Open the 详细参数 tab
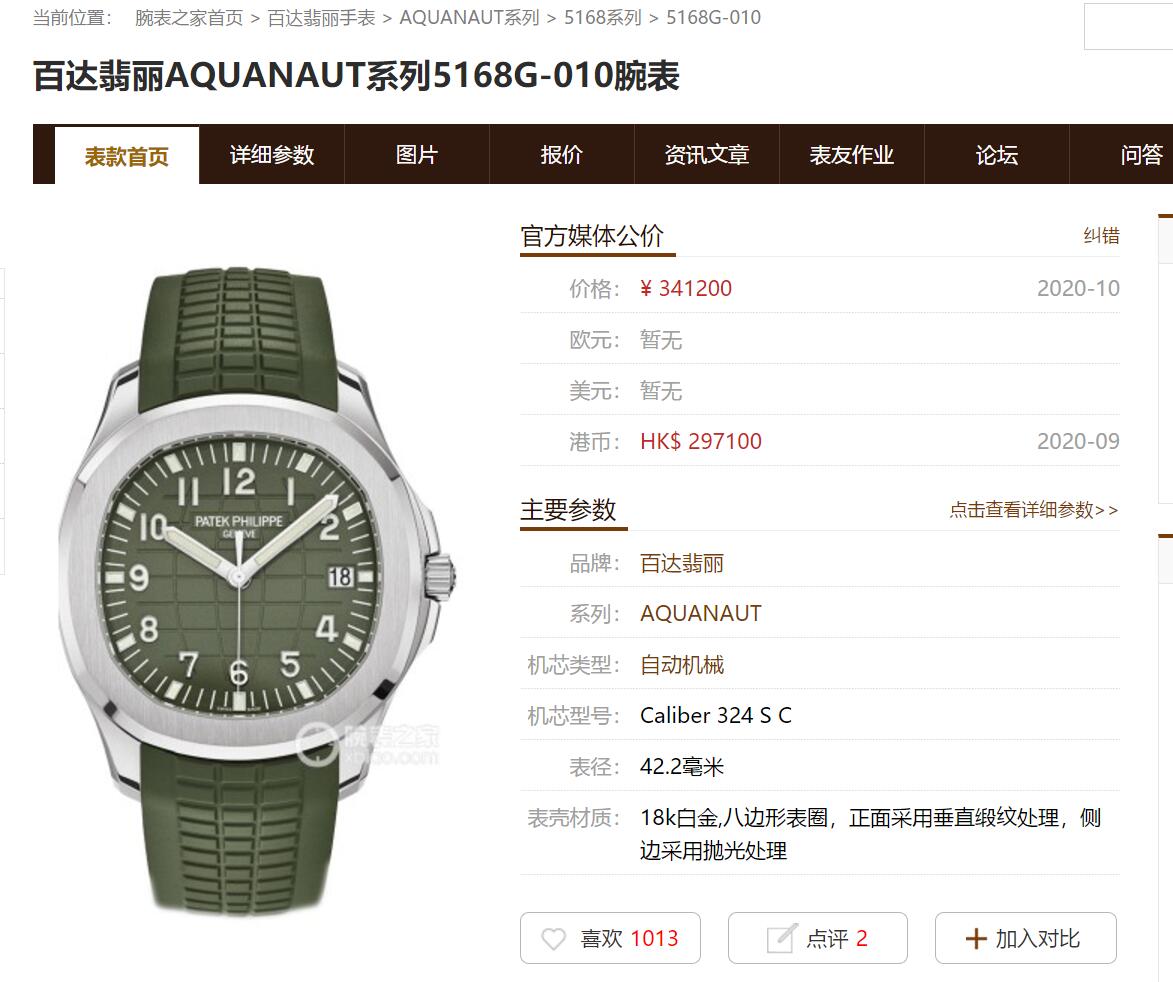 272,155
